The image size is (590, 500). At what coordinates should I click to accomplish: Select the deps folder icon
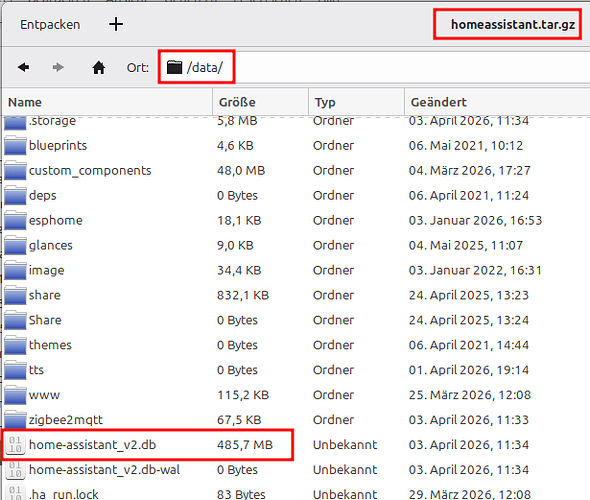pos(15,196)
